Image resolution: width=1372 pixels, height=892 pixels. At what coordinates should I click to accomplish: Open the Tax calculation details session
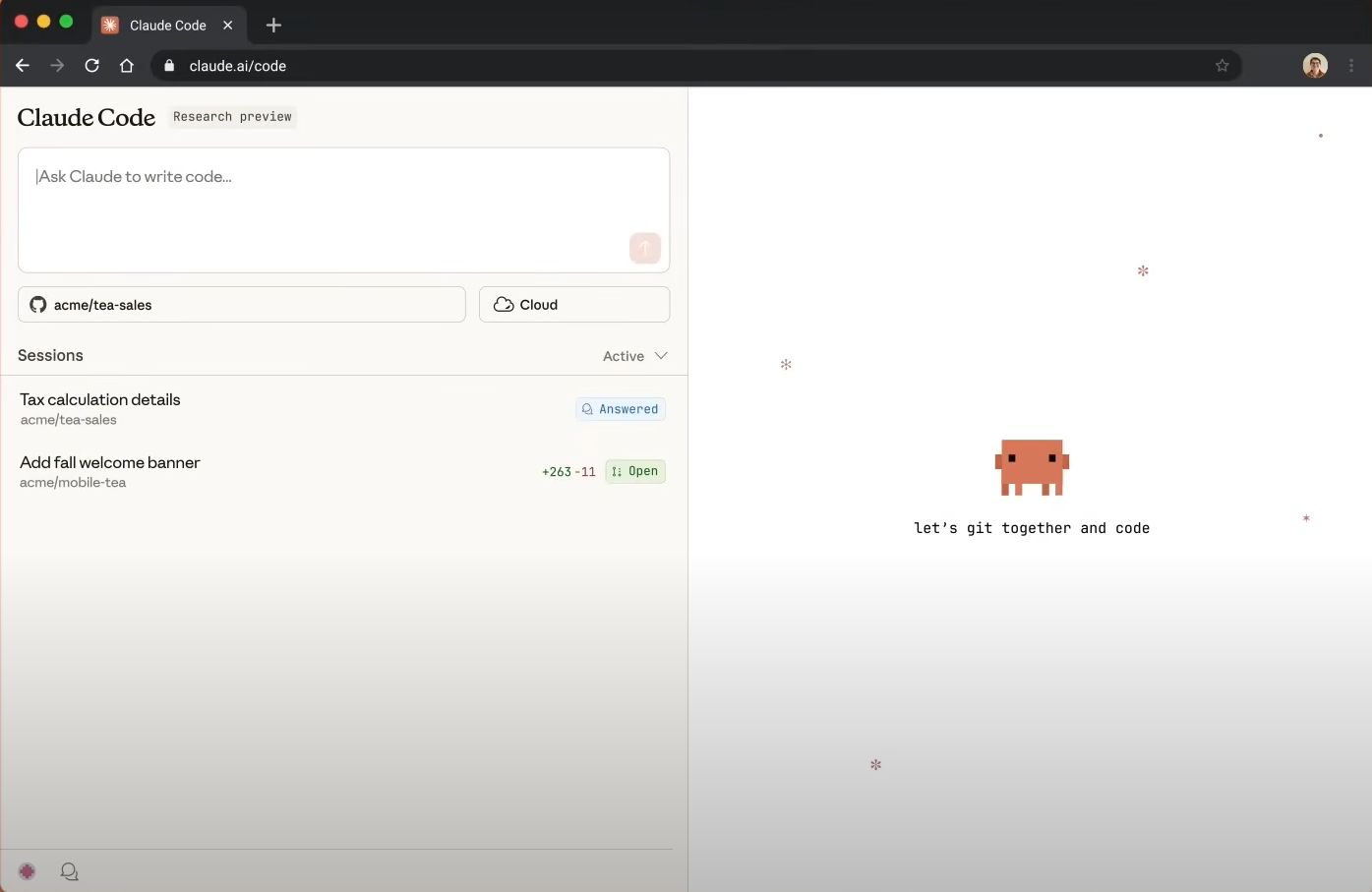[100, 400]
